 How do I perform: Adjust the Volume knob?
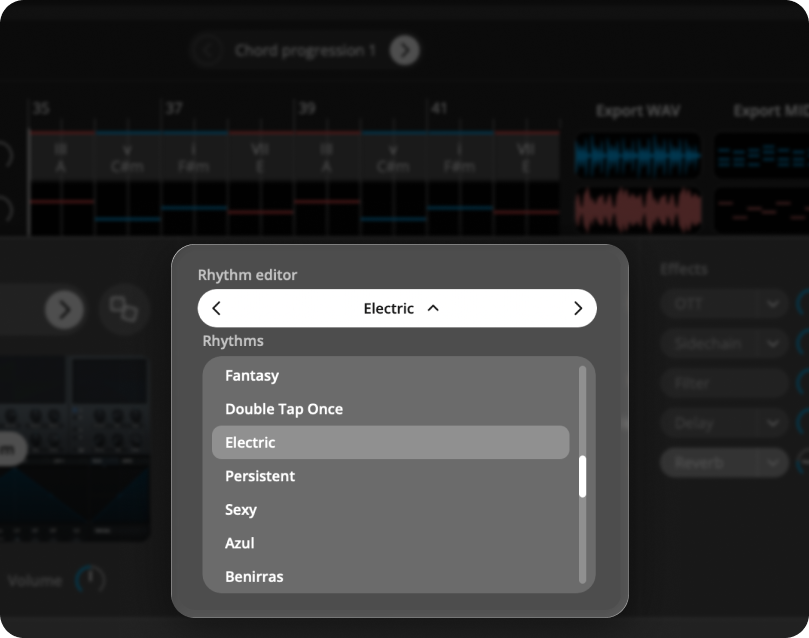(x=91, y=579)
